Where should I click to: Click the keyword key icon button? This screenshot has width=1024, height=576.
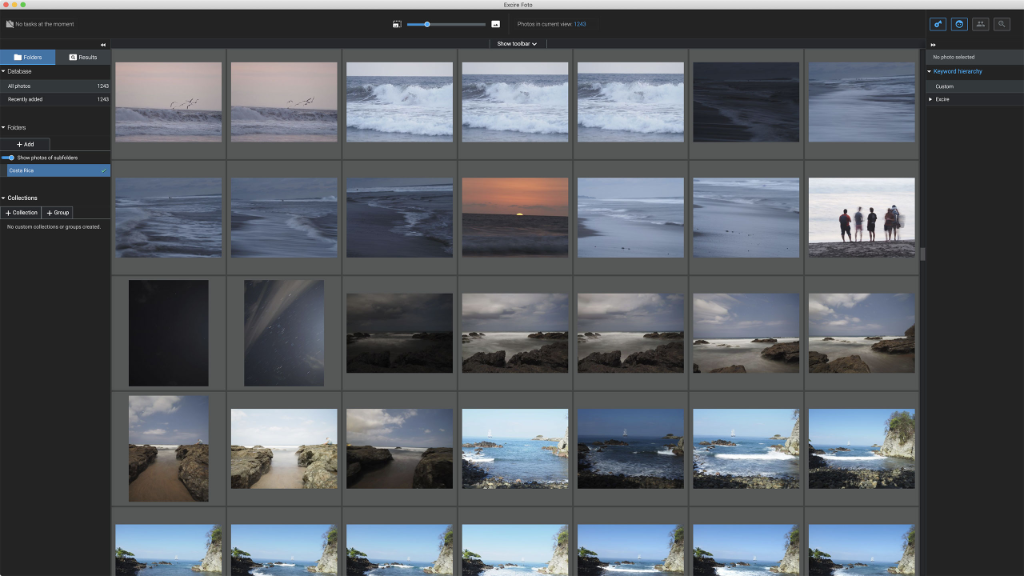tap(938, 24)
